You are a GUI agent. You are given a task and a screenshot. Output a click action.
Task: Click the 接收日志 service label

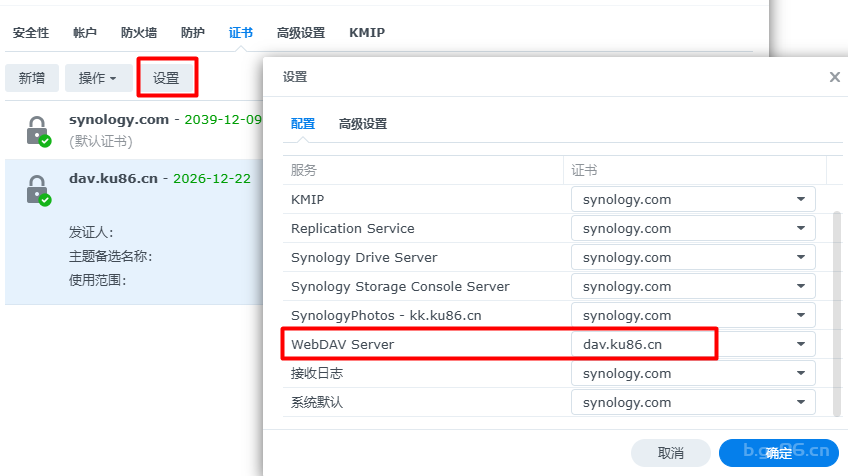click(x=317, y=373)
